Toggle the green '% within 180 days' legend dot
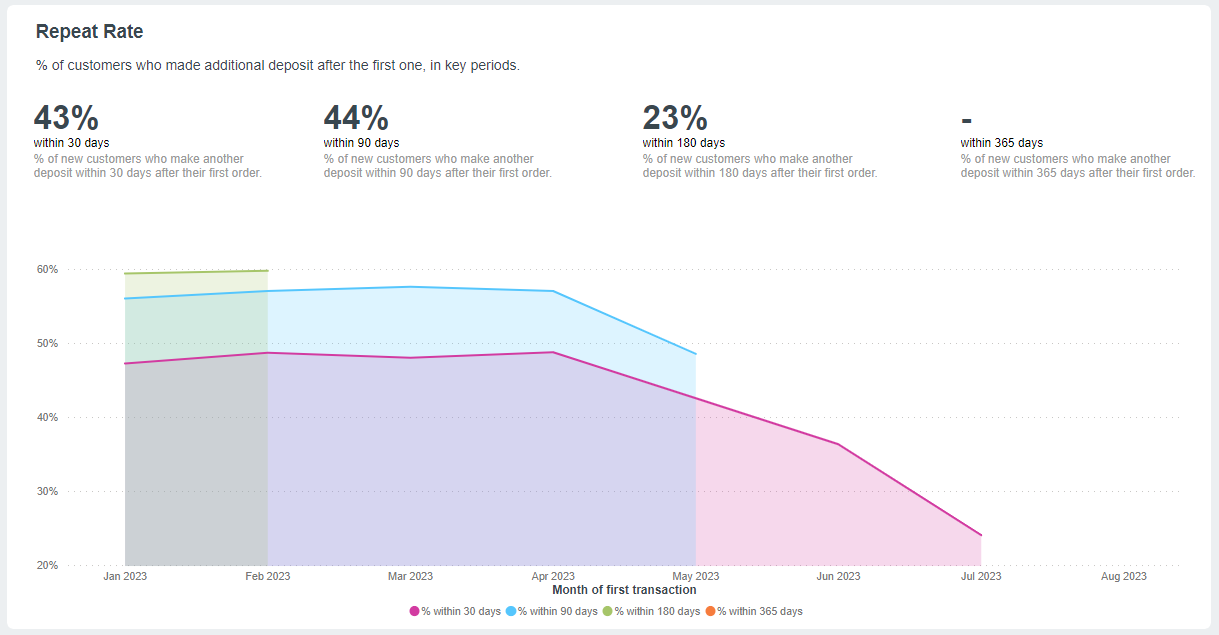 pos(608,611)
